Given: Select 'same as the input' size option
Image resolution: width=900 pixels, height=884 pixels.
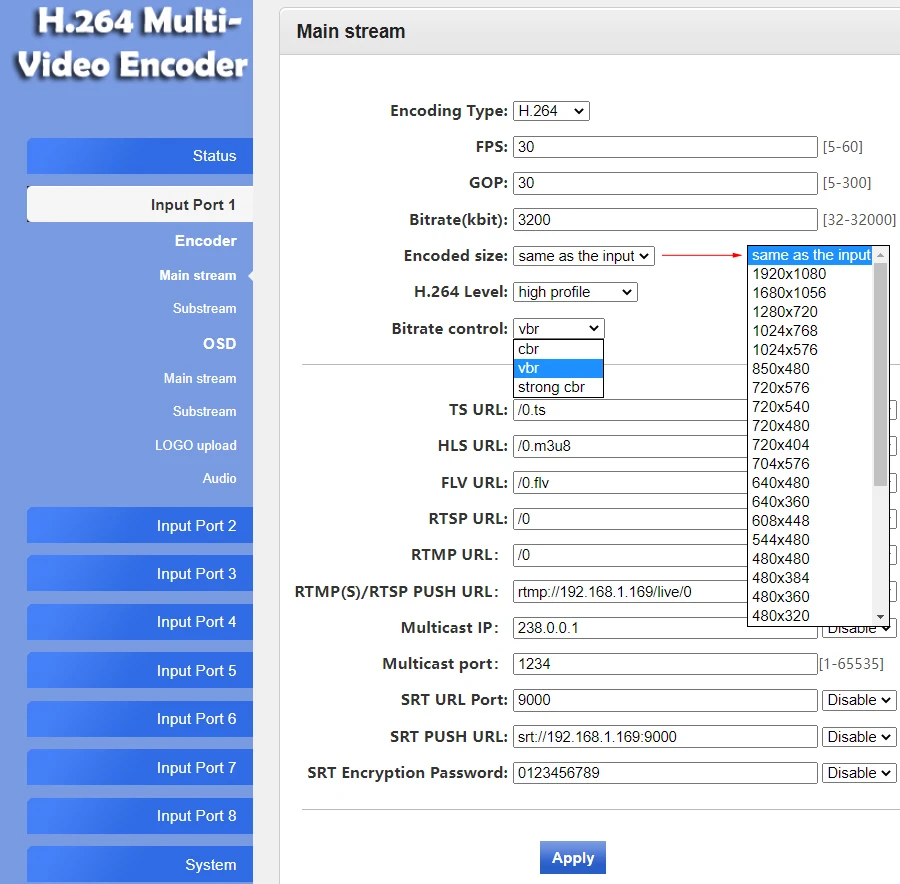Looking at the screenshot, I should pos(810,255).
